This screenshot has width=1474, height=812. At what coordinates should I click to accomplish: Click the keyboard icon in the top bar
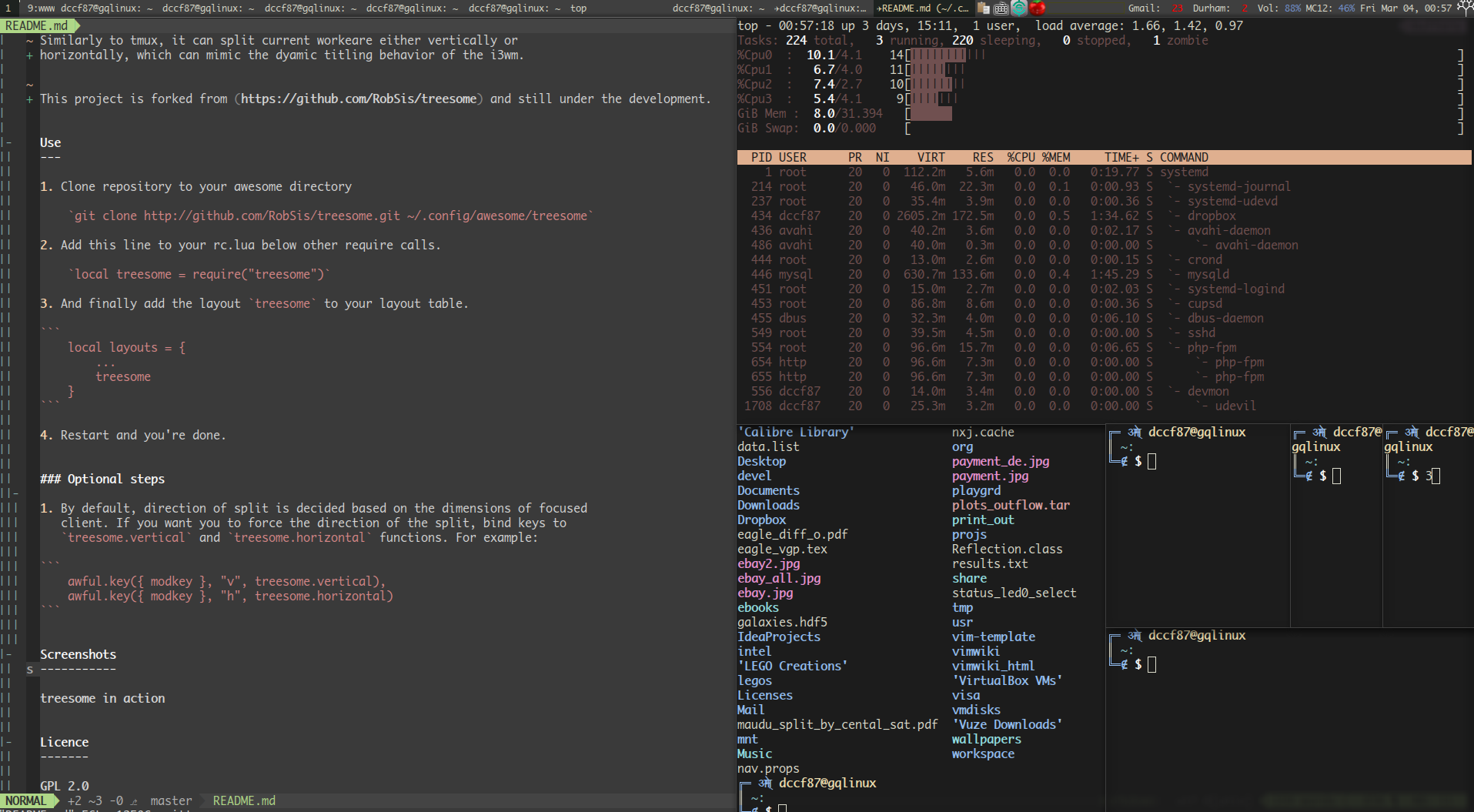(1001, 8)
